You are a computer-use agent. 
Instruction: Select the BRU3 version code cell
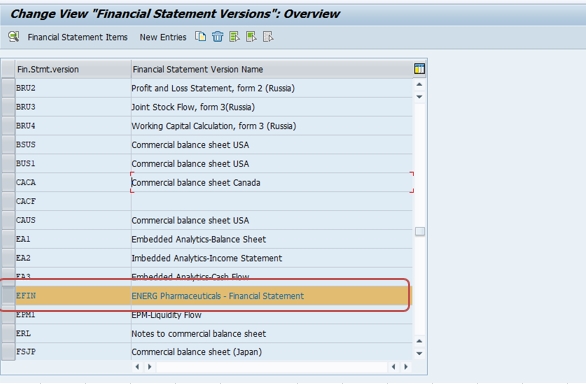point(73,107)
